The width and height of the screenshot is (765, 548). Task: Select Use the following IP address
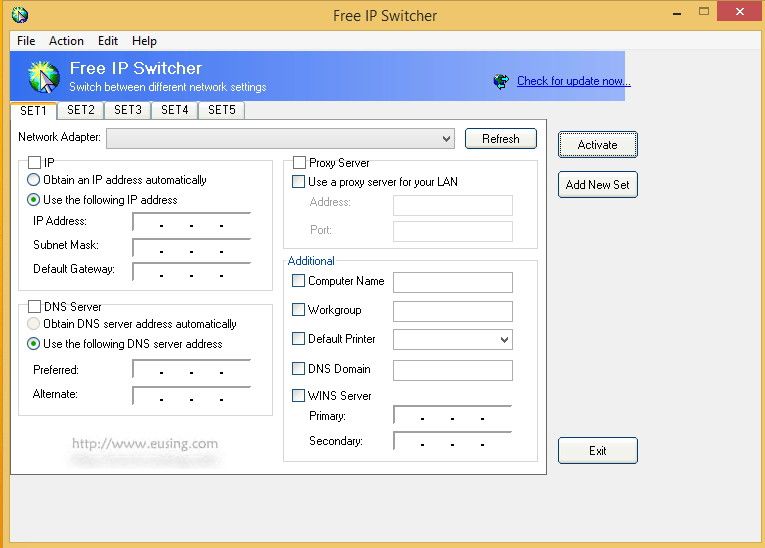33,200
